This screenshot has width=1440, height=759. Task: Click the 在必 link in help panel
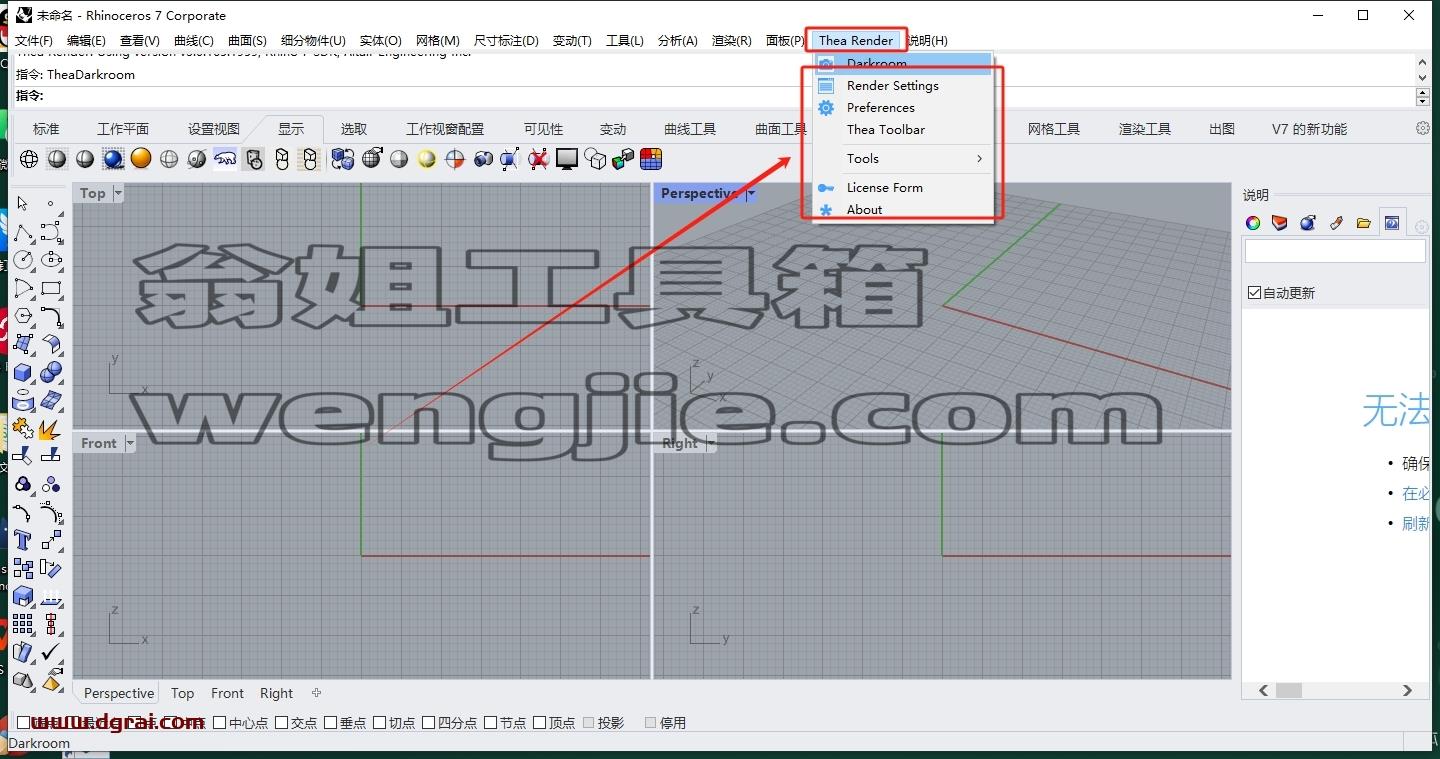tap(1415, 493)
